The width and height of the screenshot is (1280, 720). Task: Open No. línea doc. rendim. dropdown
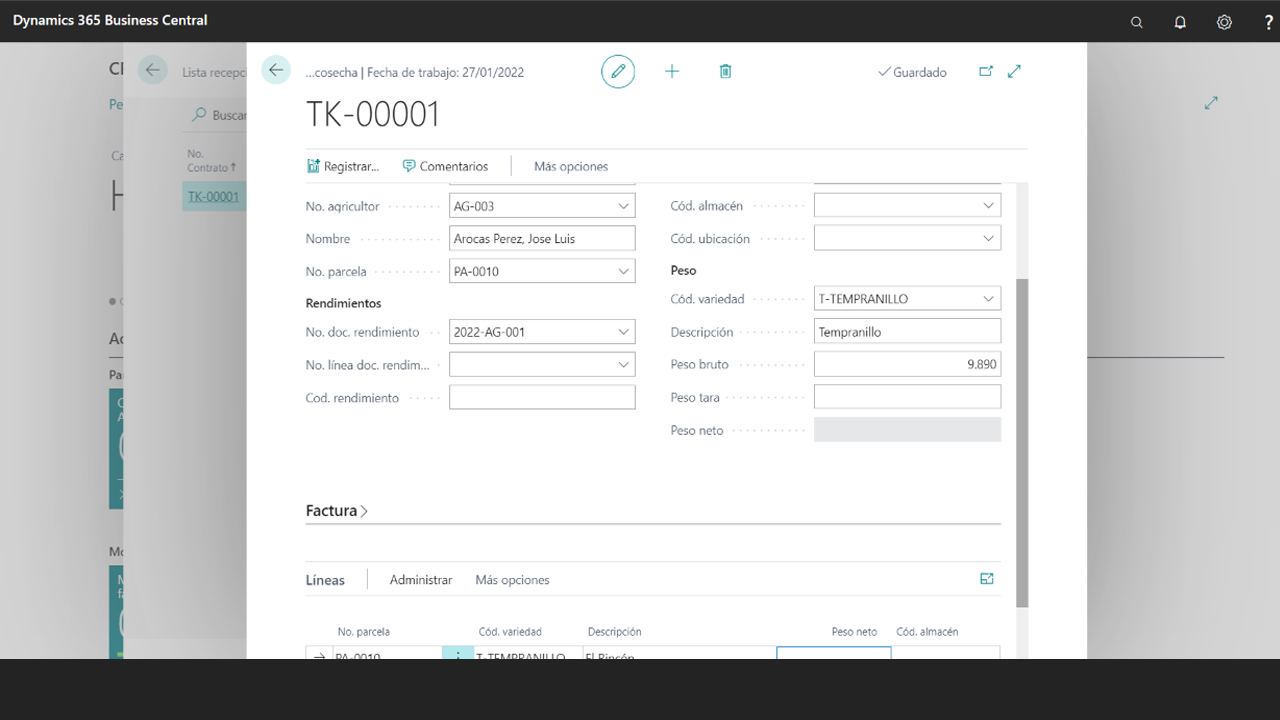pyautogui.click(x=624, y=365)
